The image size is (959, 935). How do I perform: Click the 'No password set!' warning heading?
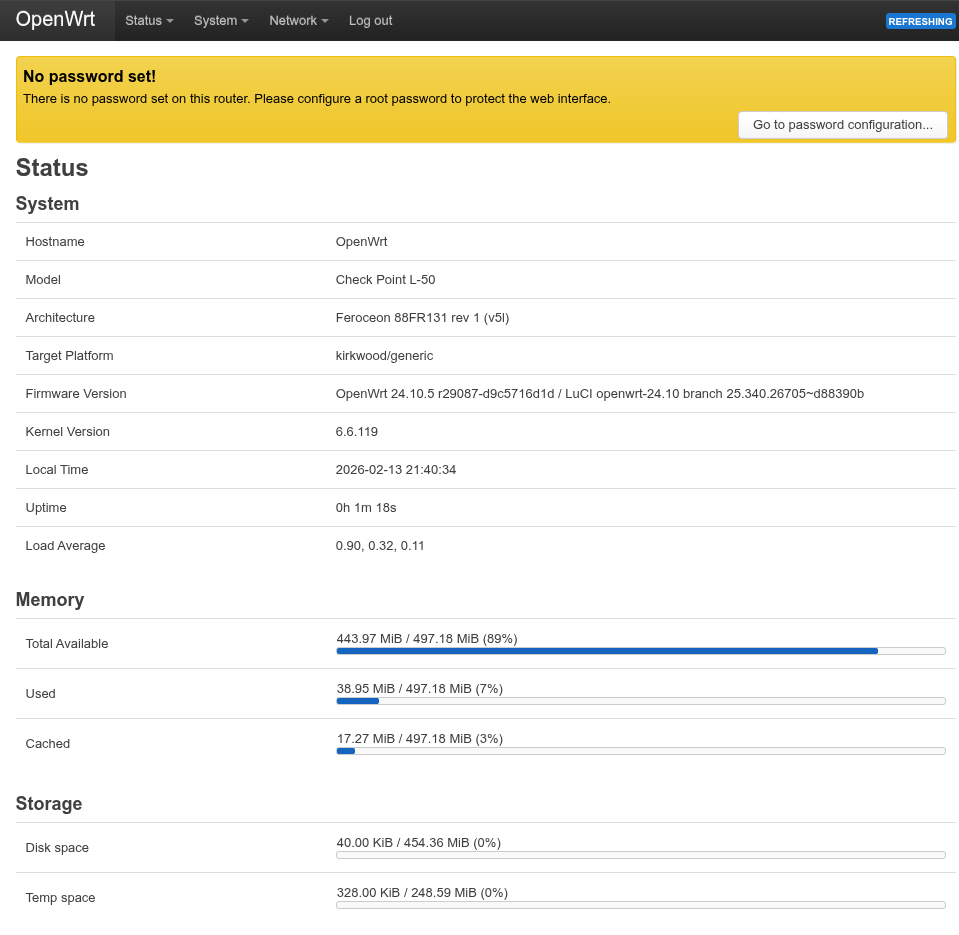[x=89, y=77]
